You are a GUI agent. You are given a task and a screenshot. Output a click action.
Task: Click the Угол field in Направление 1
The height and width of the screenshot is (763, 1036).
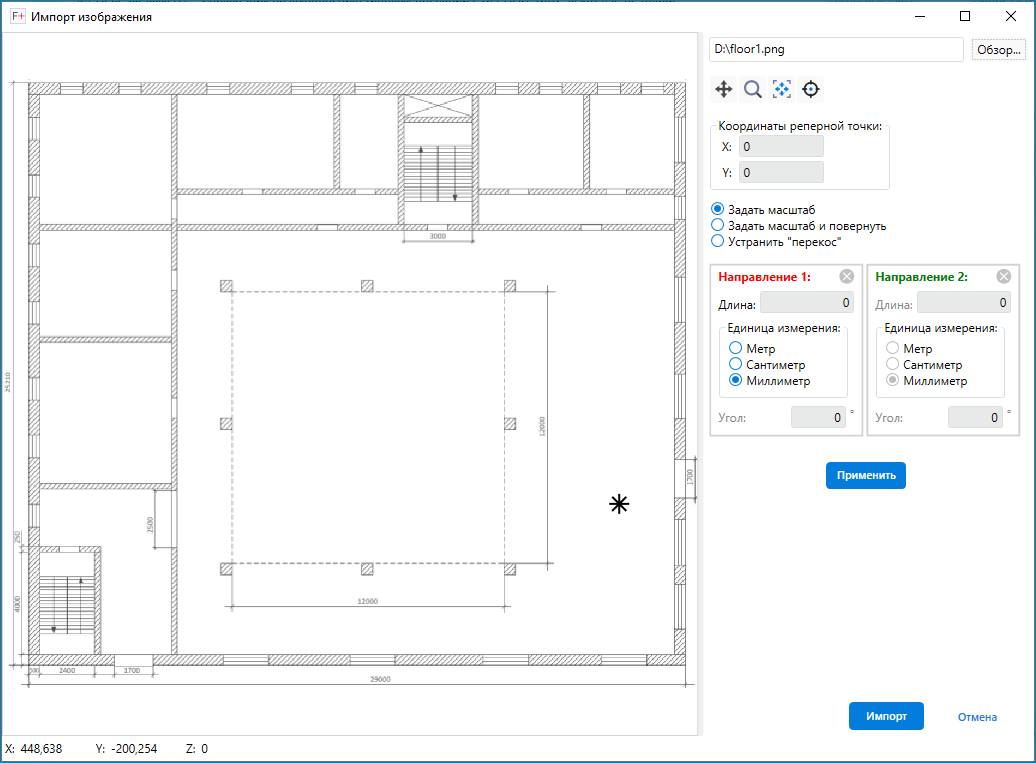coord(819,418)
